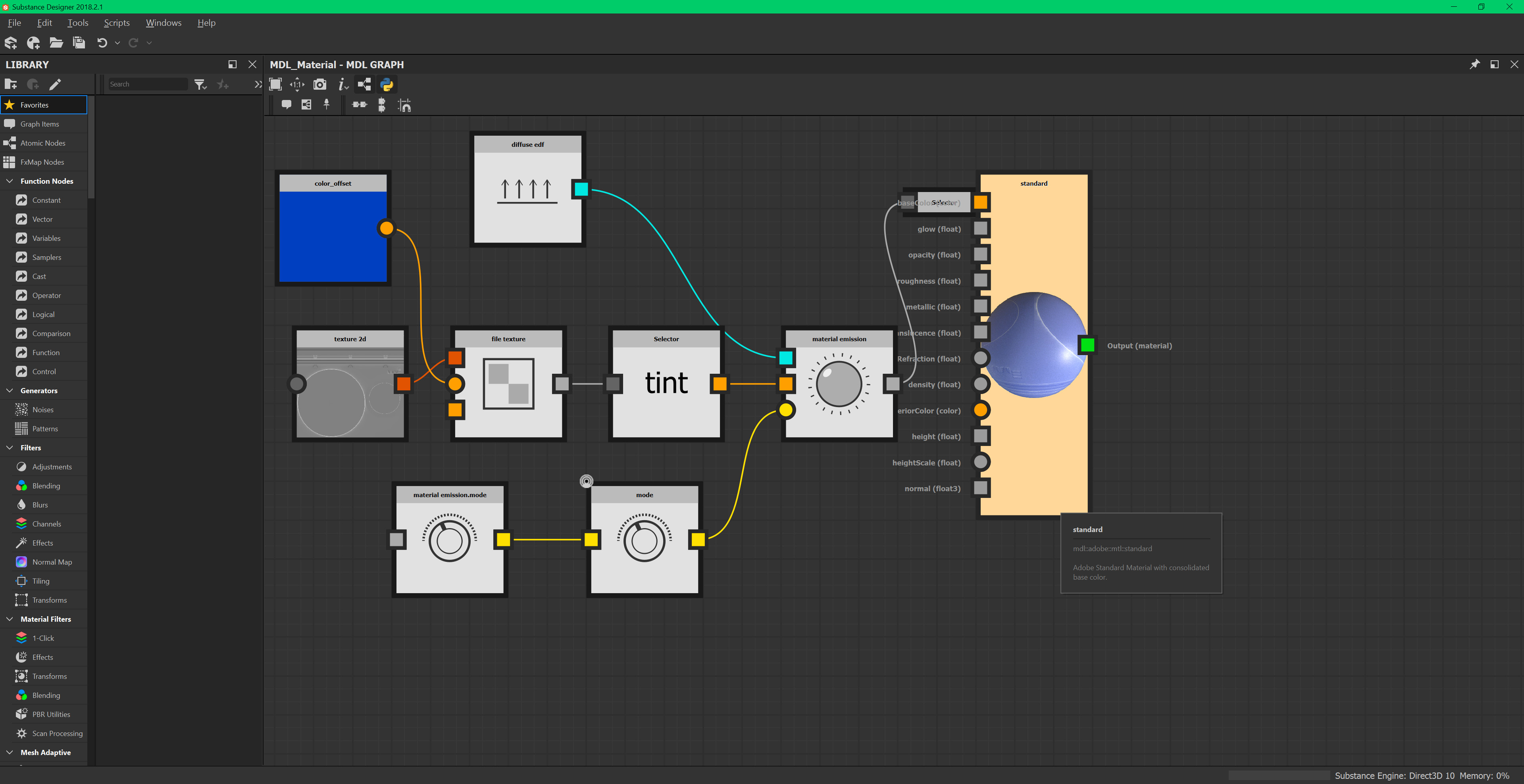Align nodes horizontally icon
Screen dimensions: 1524x784
point(360,105)
